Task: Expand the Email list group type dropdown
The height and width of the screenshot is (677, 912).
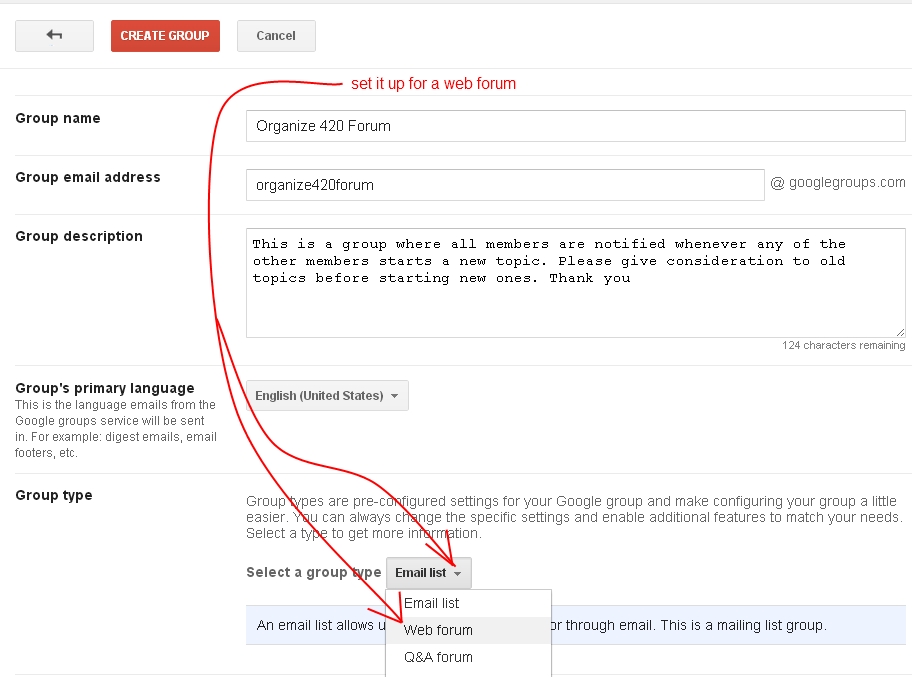Action: click(428, 573)
